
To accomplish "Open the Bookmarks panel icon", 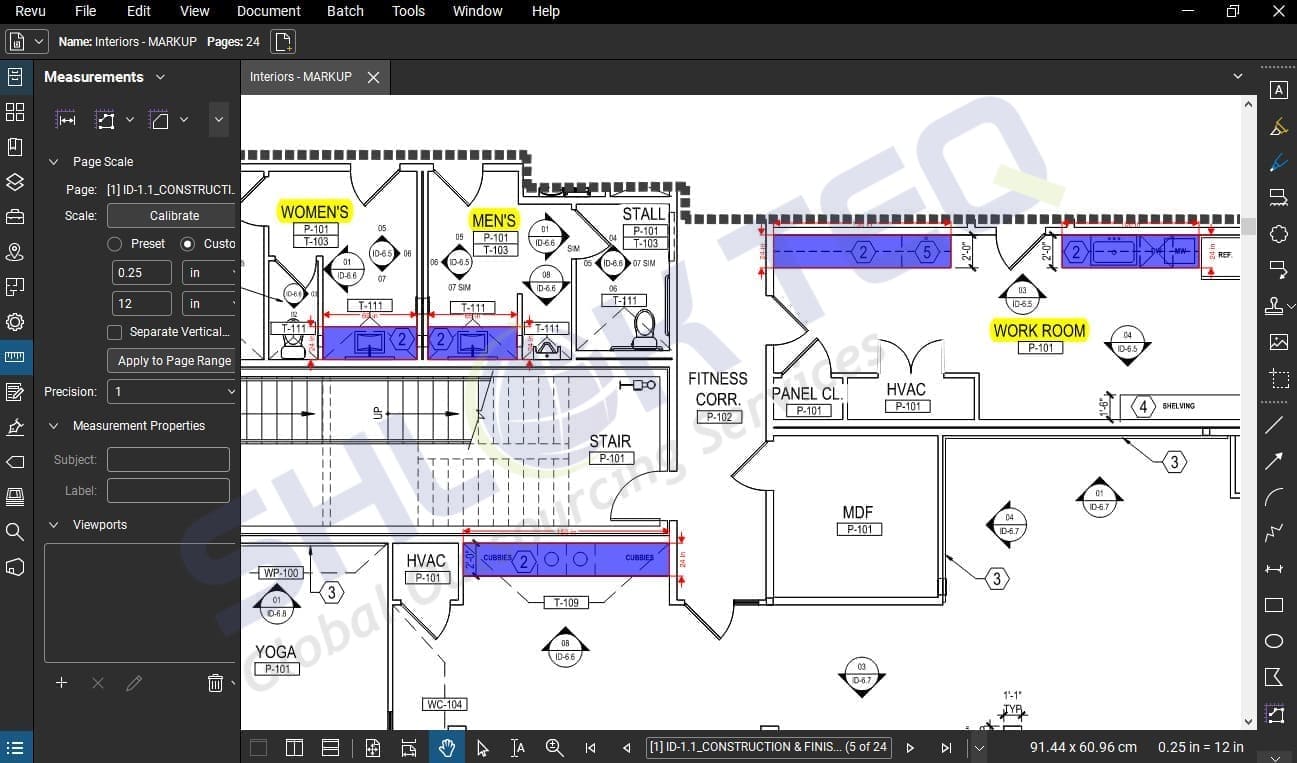I will coord(15,147).
